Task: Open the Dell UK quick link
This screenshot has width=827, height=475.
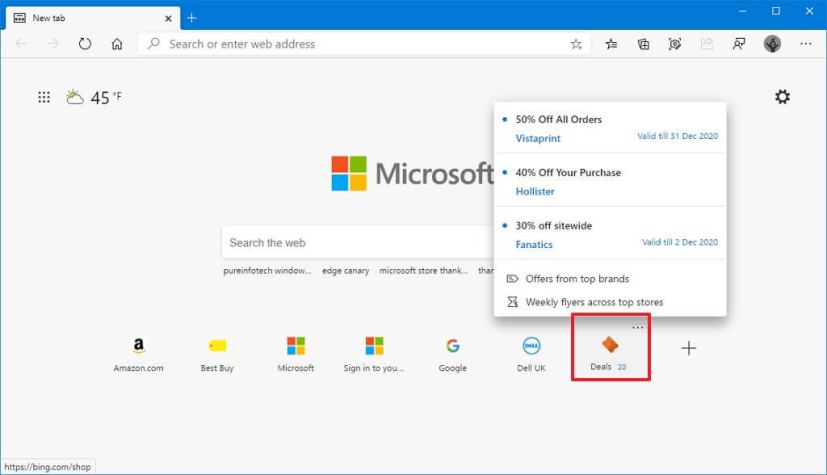Action: click(x=531, y=354)
